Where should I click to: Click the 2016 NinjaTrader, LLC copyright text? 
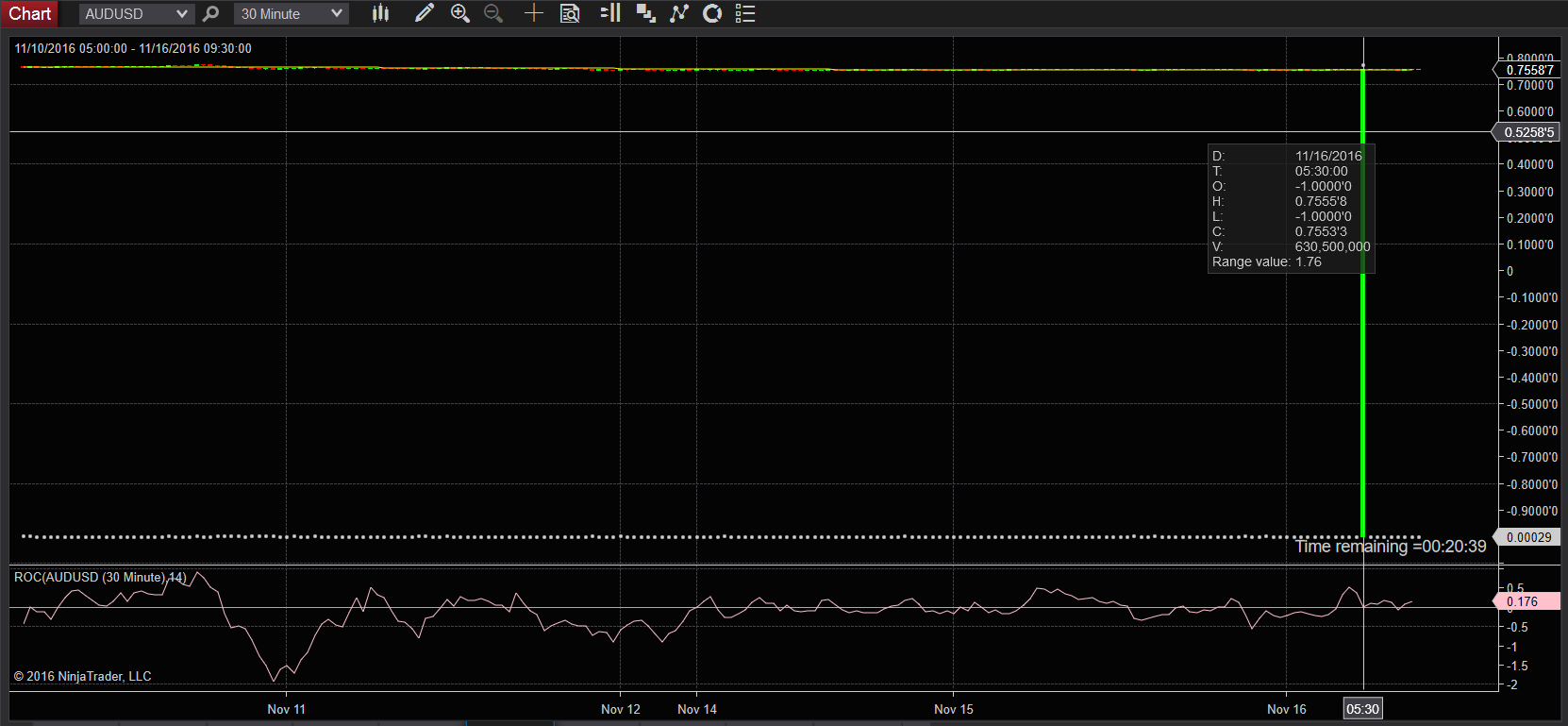82,676
